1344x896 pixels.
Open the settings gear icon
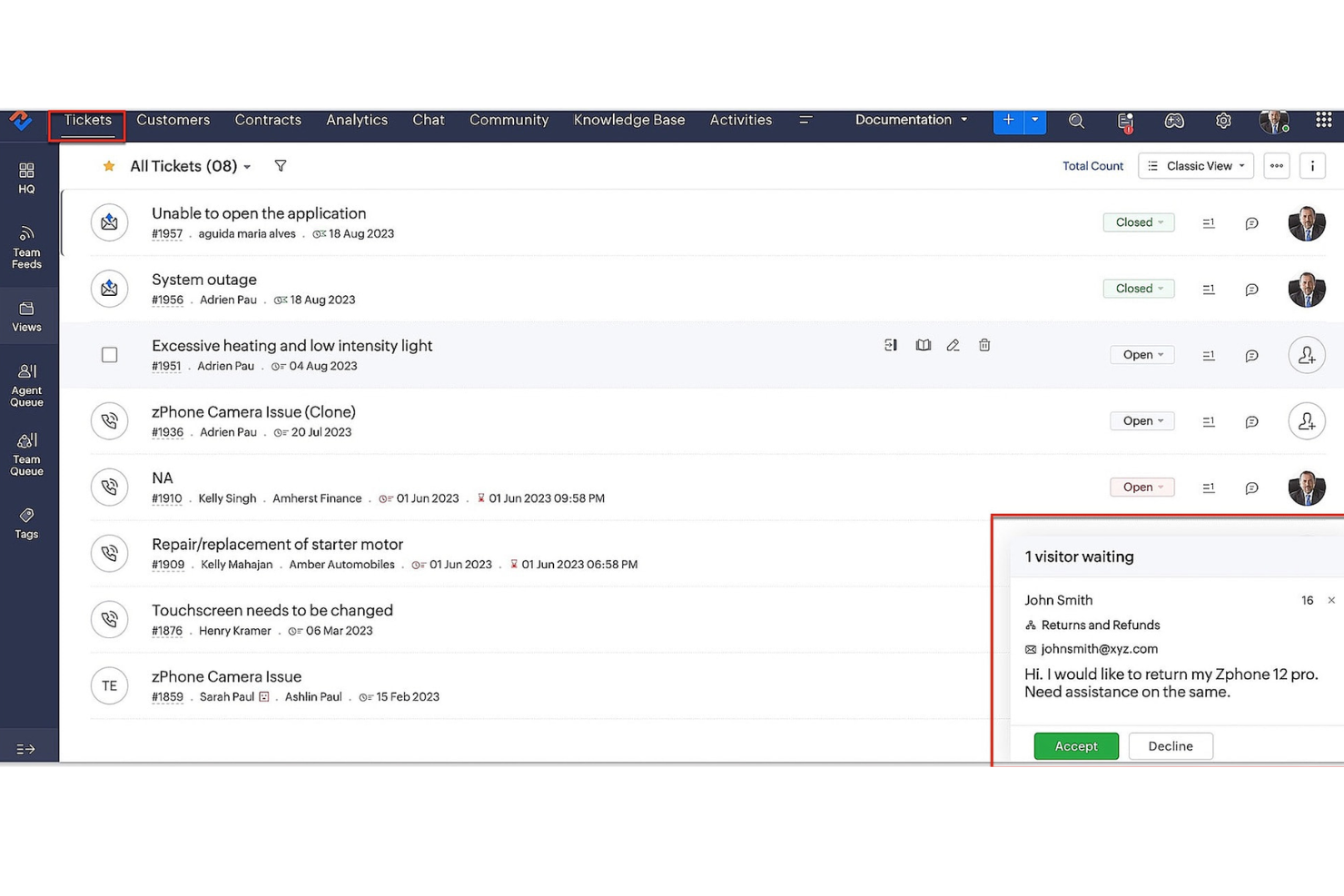click(1223, 120)
